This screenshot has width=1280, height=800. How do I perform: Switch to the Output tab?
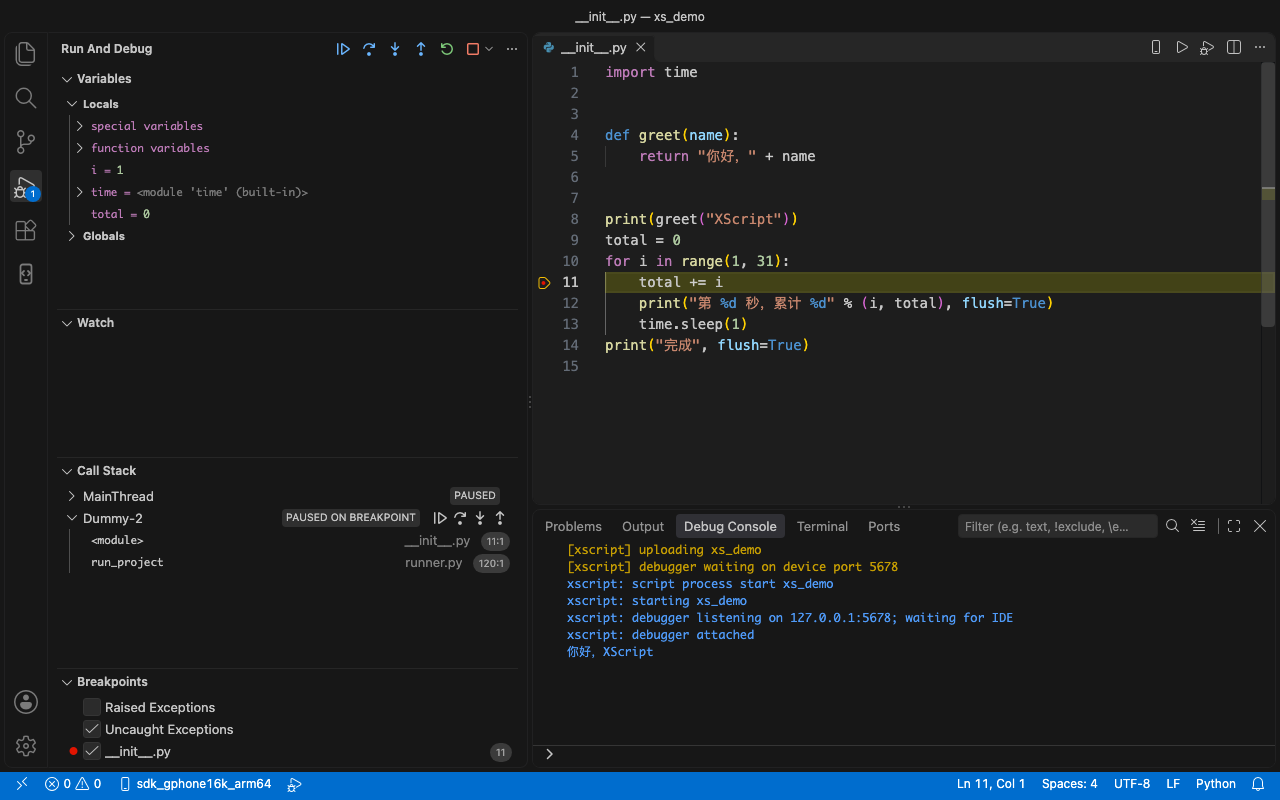click(643, 526)
